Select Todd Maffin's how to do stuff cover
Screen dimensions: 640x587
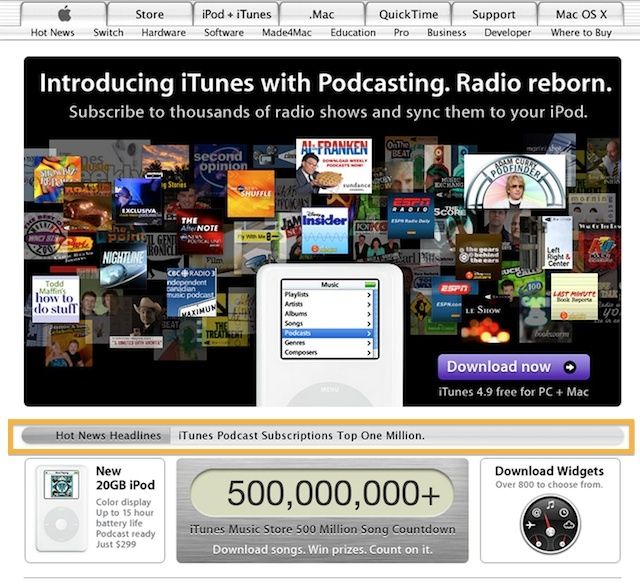point(55,299)
